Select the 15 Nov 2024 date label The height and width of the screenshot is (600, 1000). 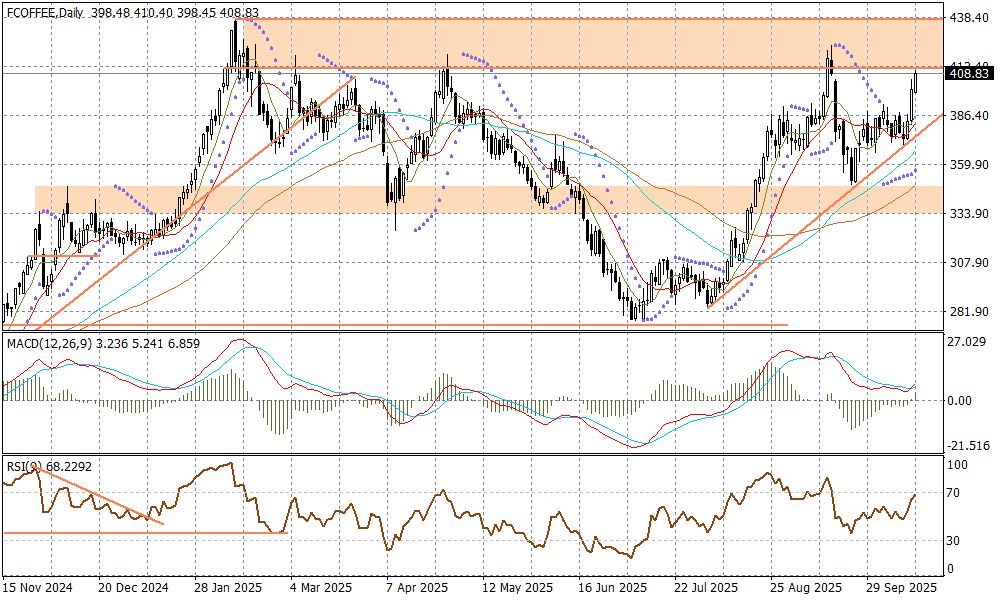pos(38,588)
